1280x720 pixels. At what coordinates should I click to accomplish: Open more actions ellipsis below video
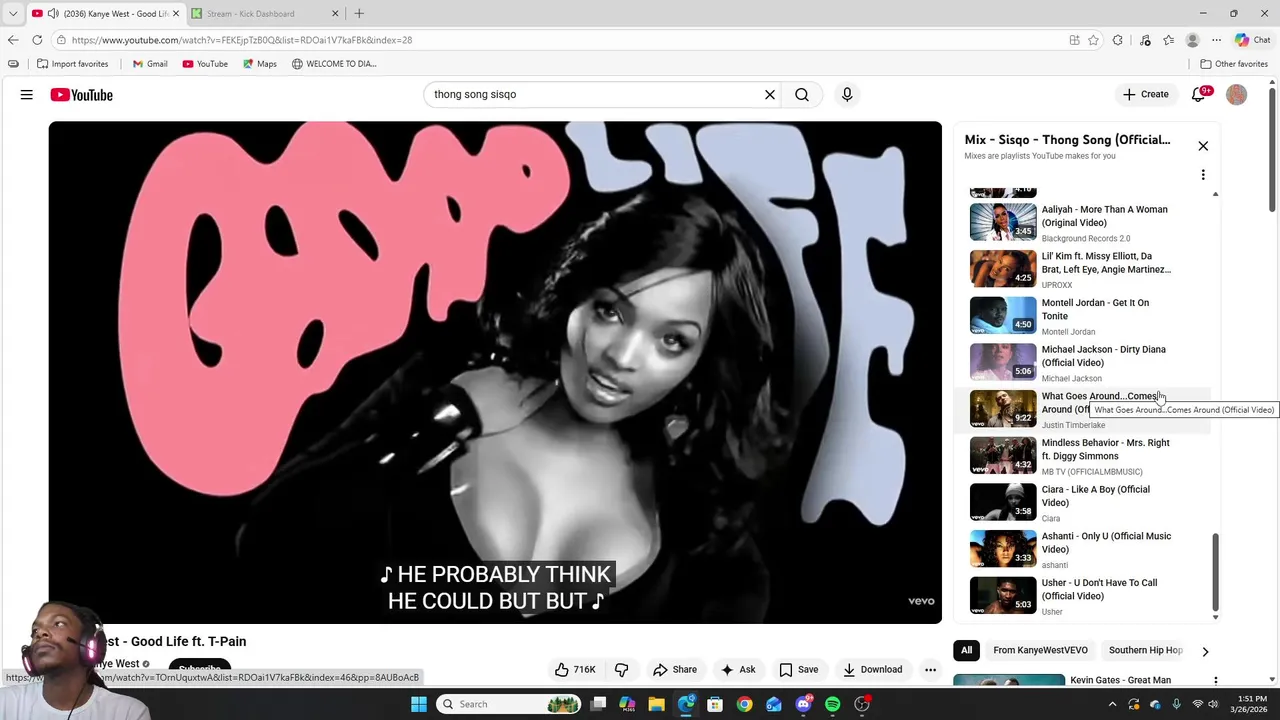point(930,670)
